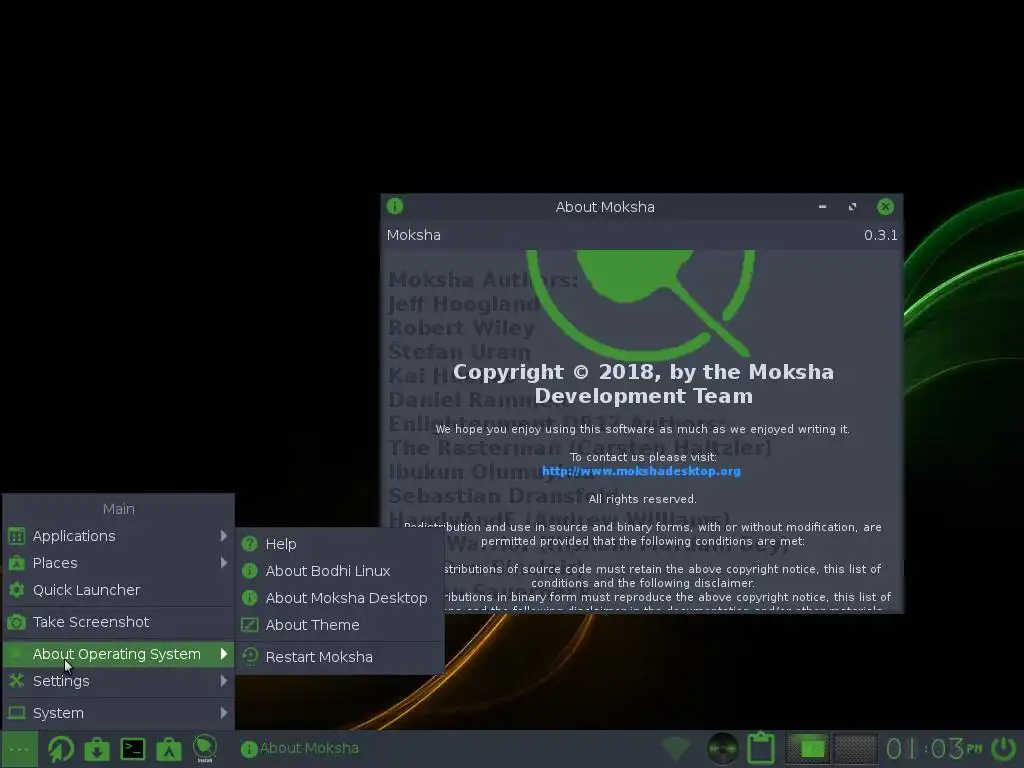Choose About Bodhi Linux
1024x768 pixels.
click(x=340, y=571)
